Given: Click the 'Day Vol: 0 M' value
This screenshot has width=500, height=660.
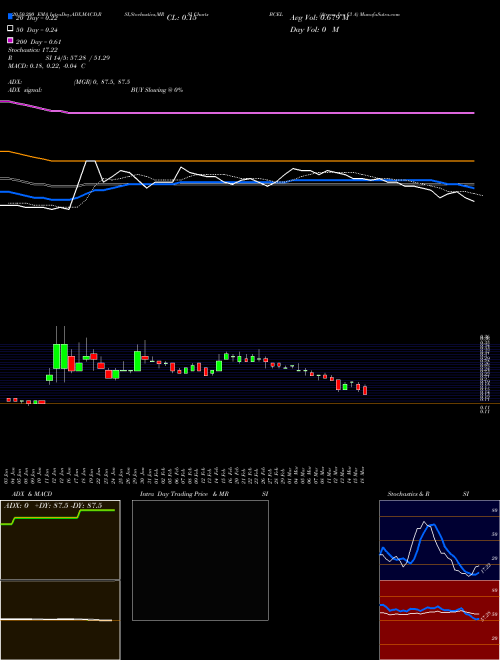Looking at the screenshot, I should click(x=314, y=29).
